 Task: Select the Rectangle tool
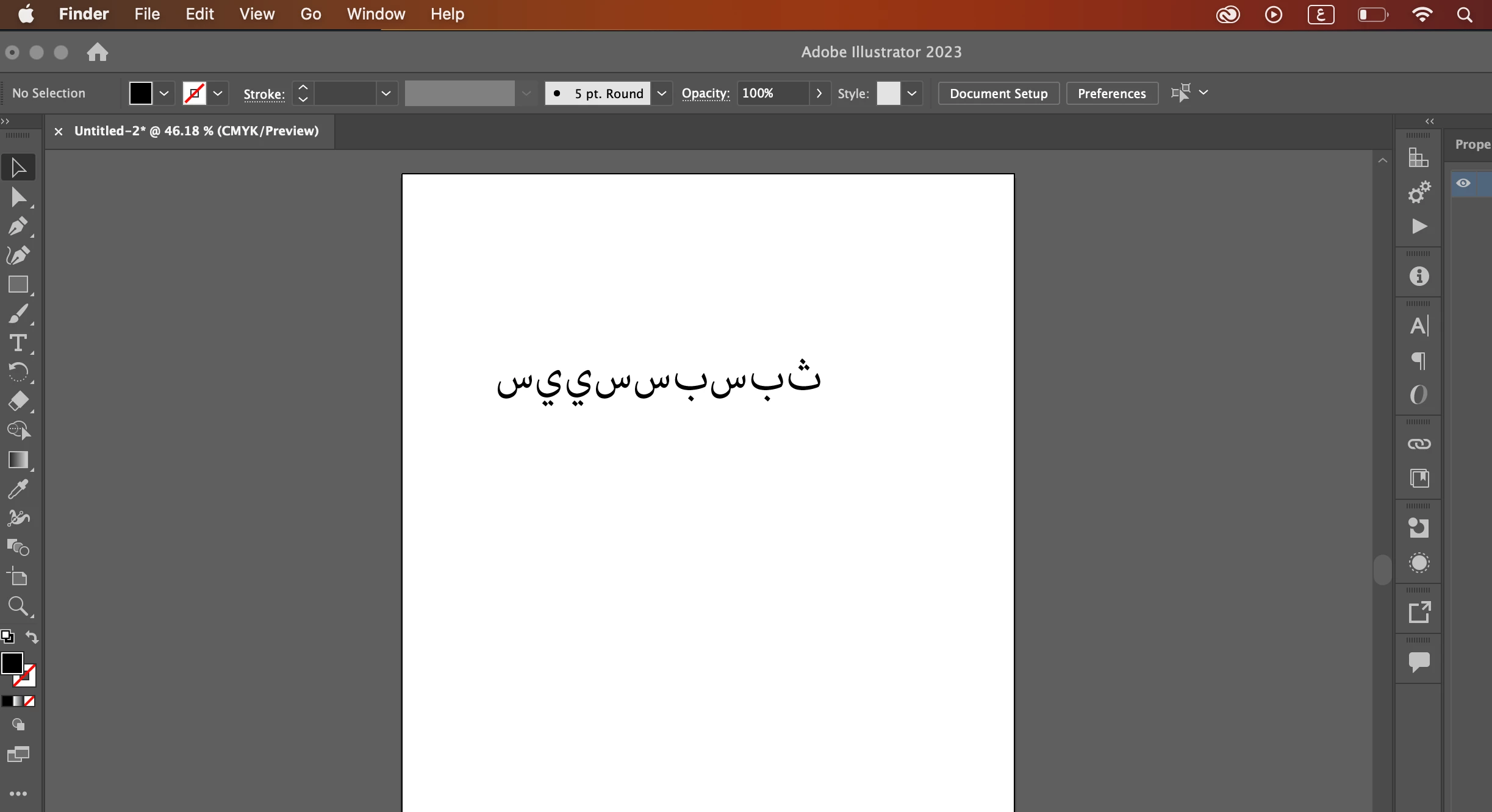pos(18,285)
